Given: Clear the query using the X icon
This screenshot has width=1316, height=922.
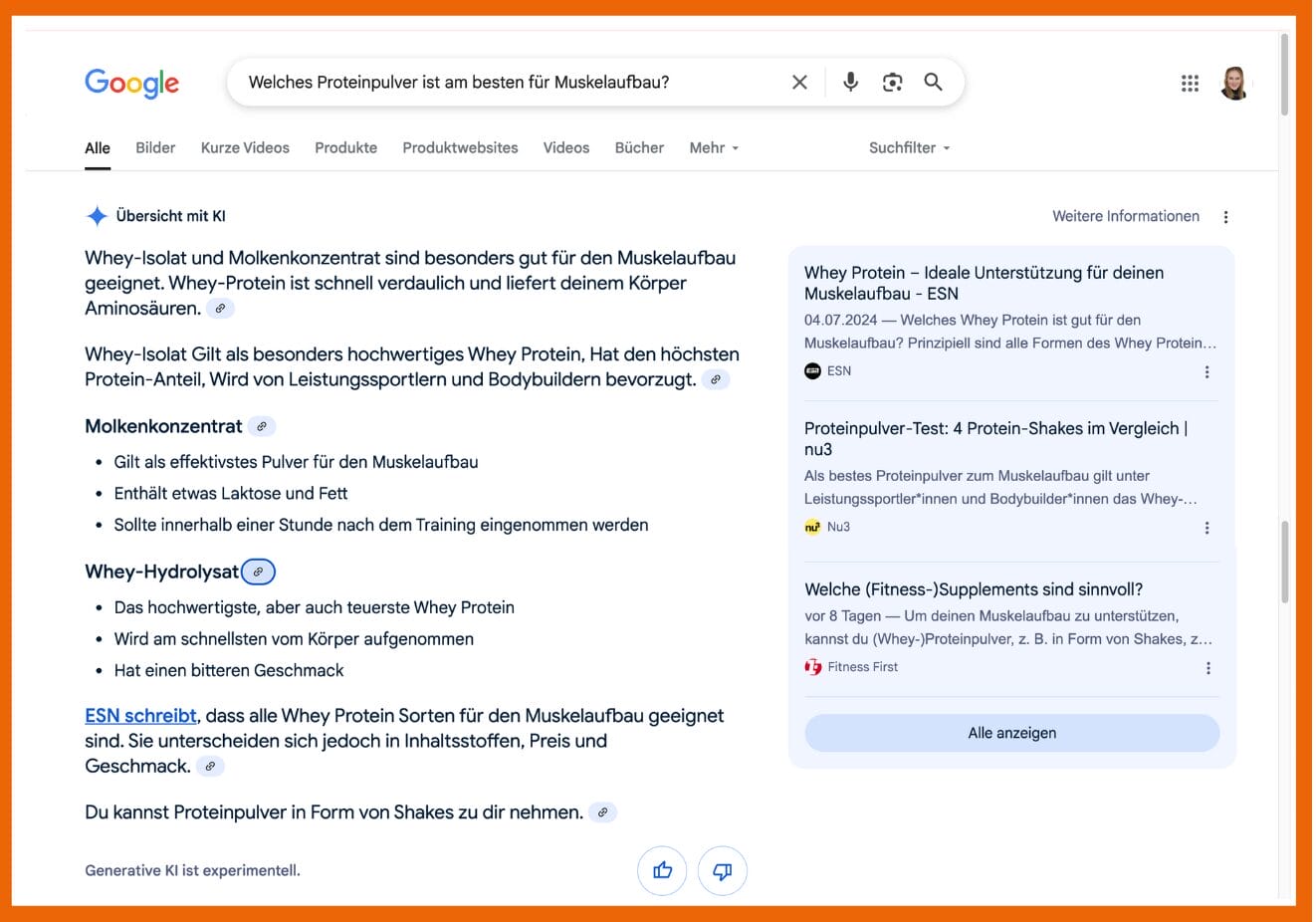Looking at the screenshot, I should (x=799, y=83).
